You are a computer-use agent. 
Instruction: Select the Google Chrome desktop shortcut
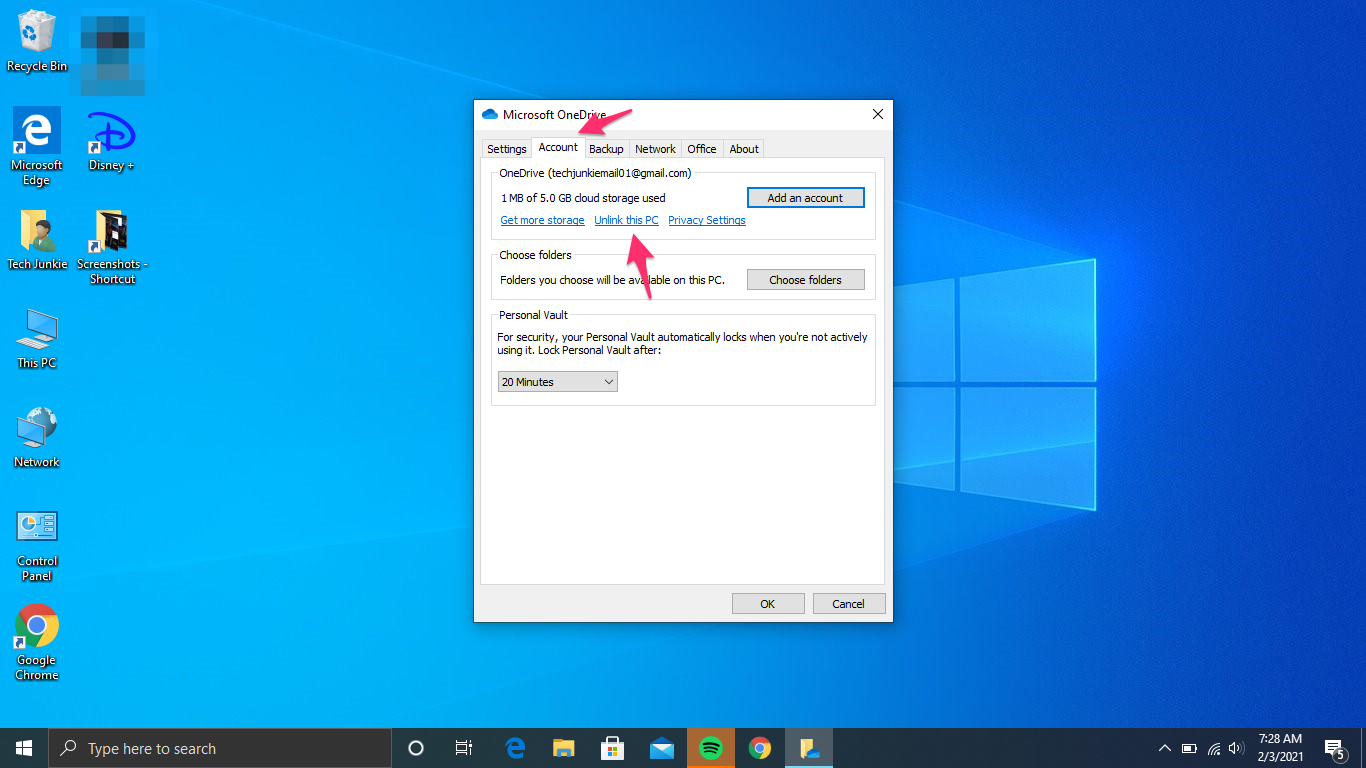37,642
